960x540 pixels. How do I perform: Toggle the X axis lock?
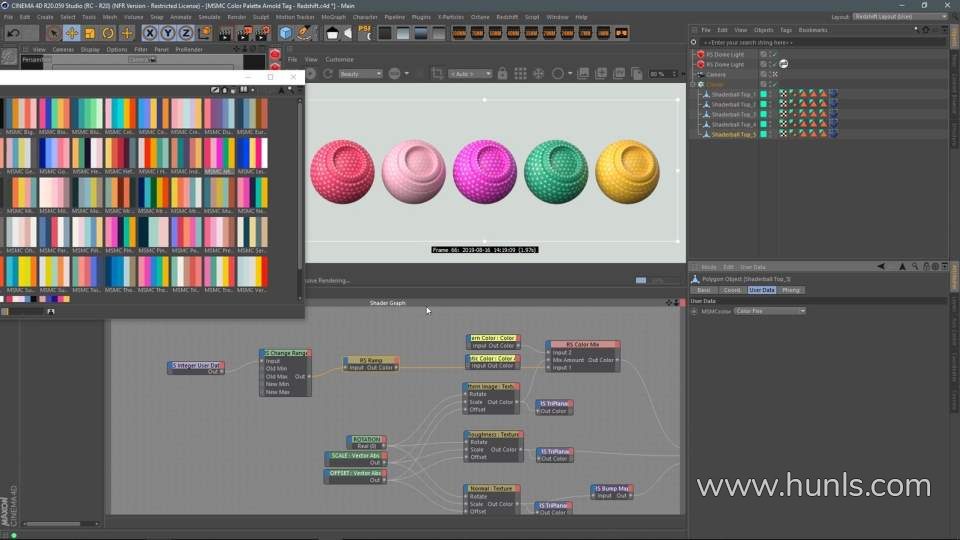[149, 33]
